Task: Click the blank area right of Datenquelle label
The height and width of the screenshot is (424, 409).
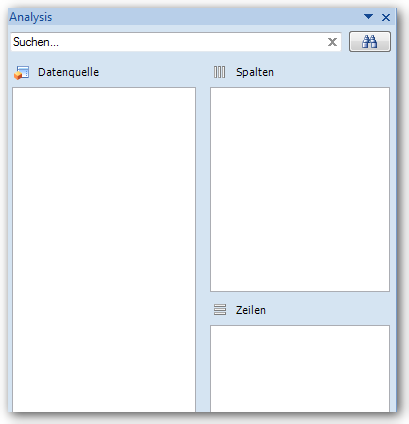Action: pyautogui.click(x=148, y=72)
